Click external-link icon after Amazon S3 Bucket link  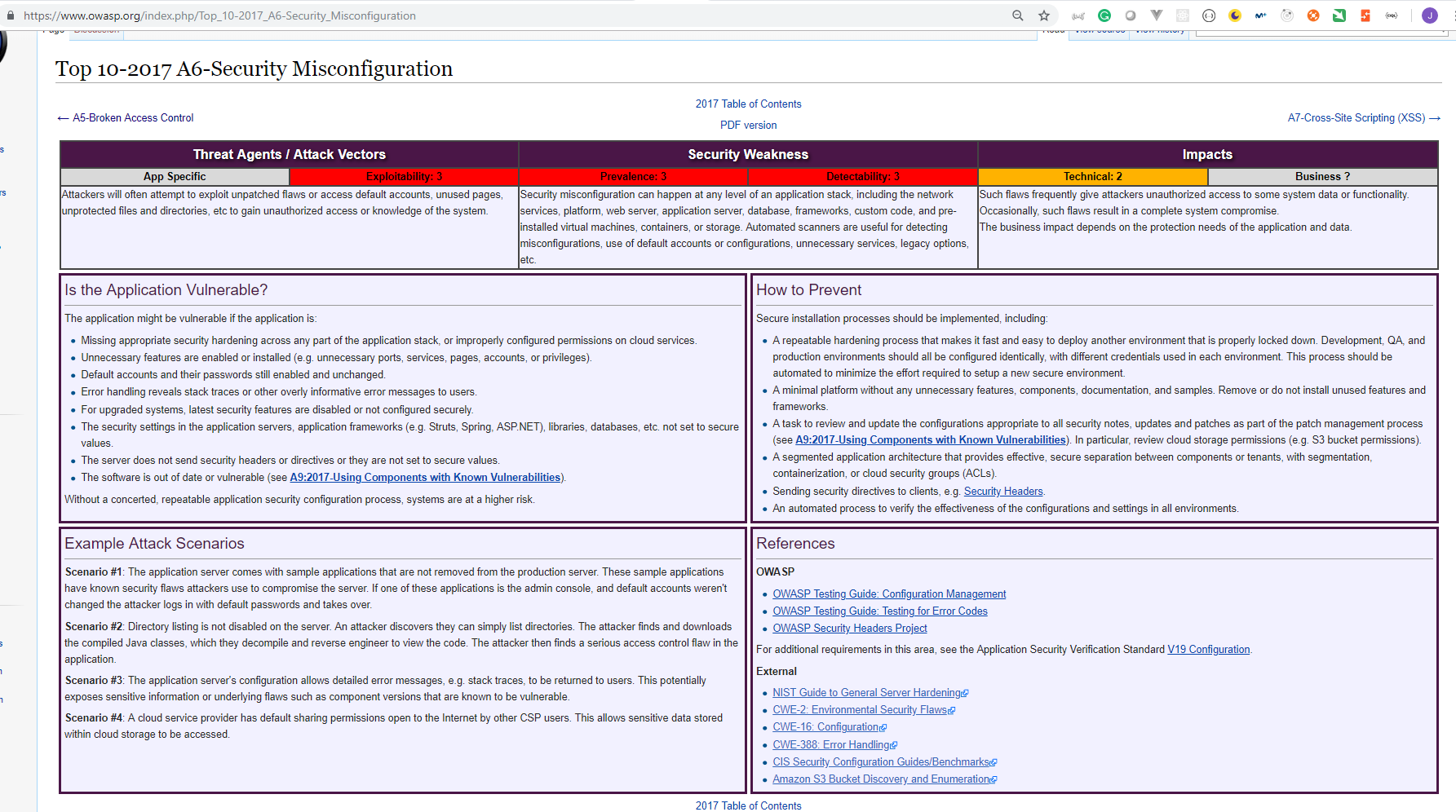coord(994,780)
